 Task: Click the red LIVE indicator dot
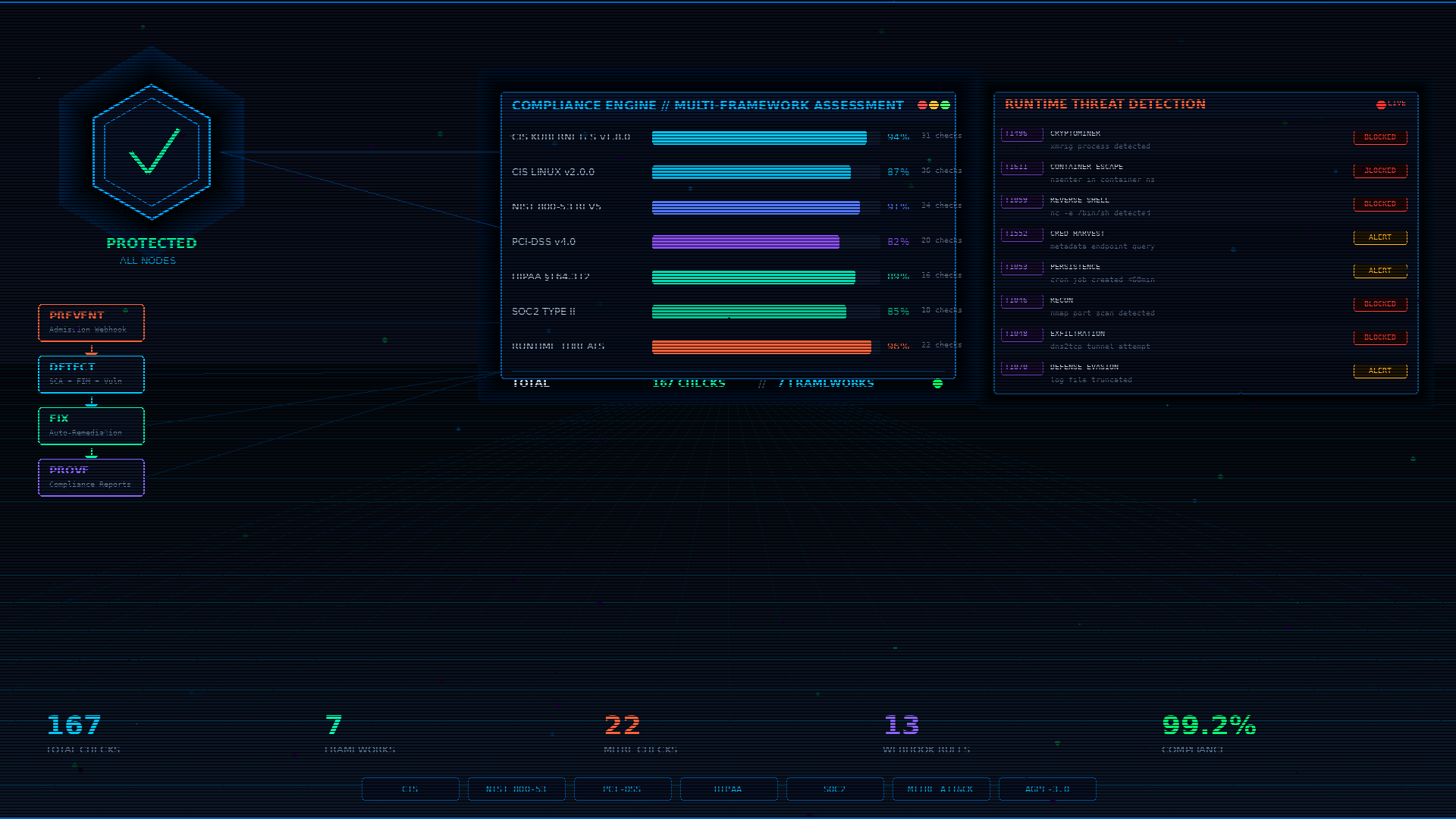(x=1381, y=105)
